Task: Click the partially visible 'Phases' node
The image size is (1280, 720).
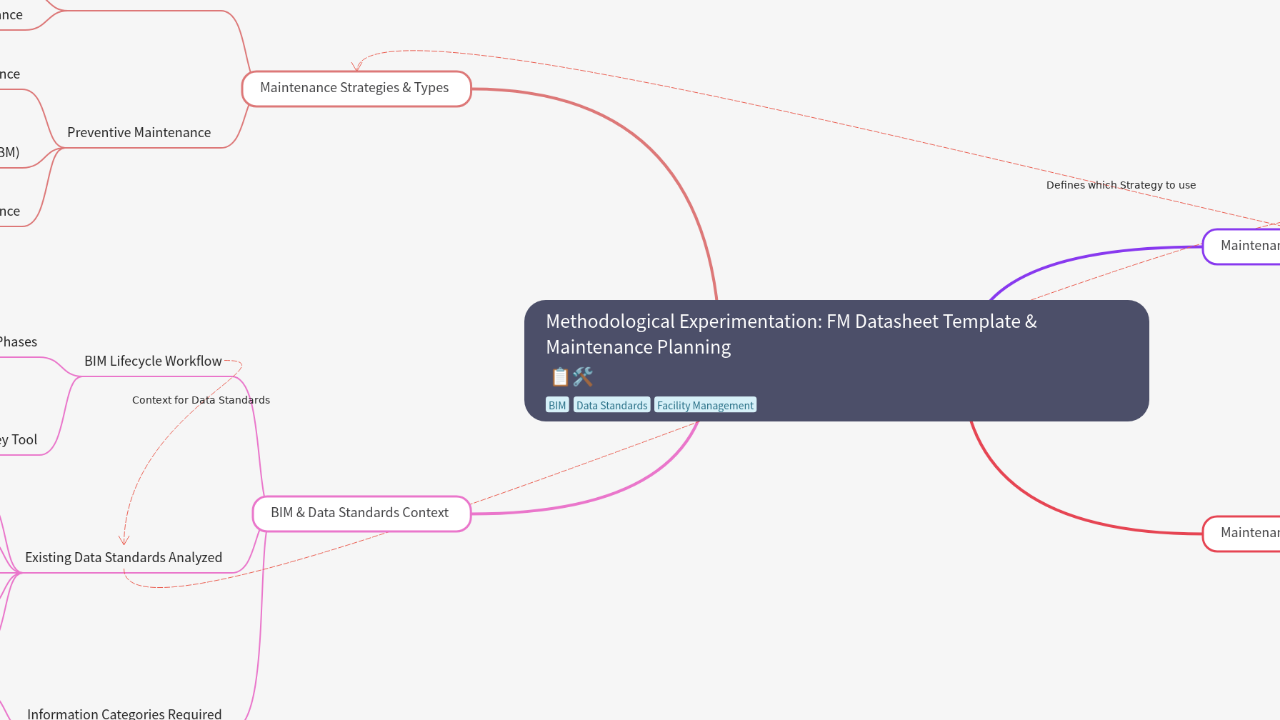Action: 18,342
